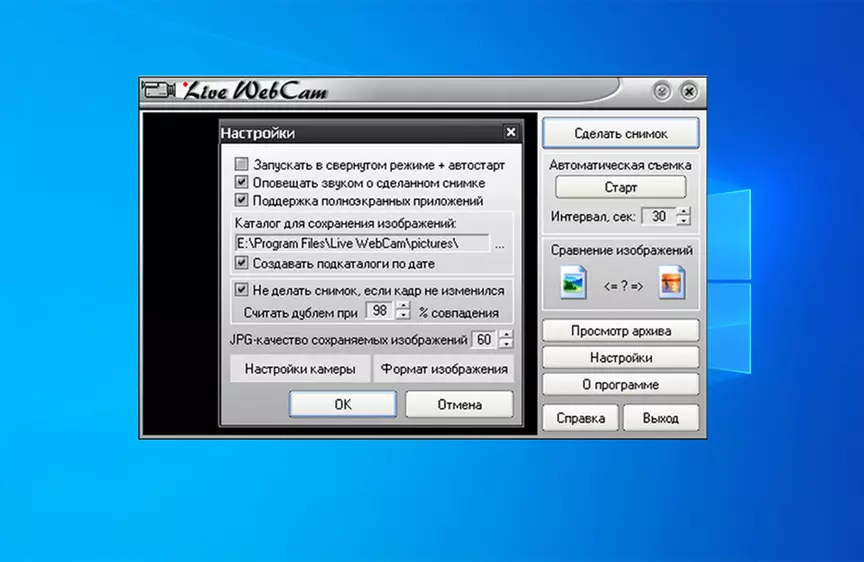The height and width of the screenshot is (562, 864).
Task: Click 'Каталог для сохранения изображений:' label
Action: pos(345,223)
